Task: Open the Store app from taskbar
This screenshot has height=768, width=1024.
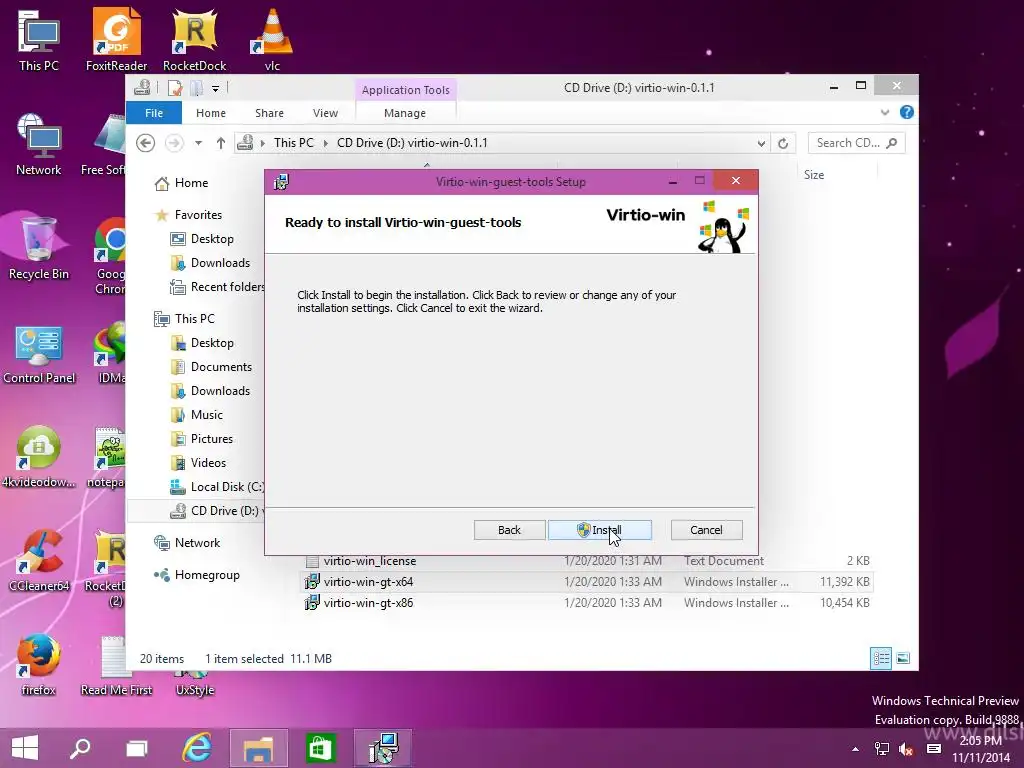Action: [x=320, y=748]
